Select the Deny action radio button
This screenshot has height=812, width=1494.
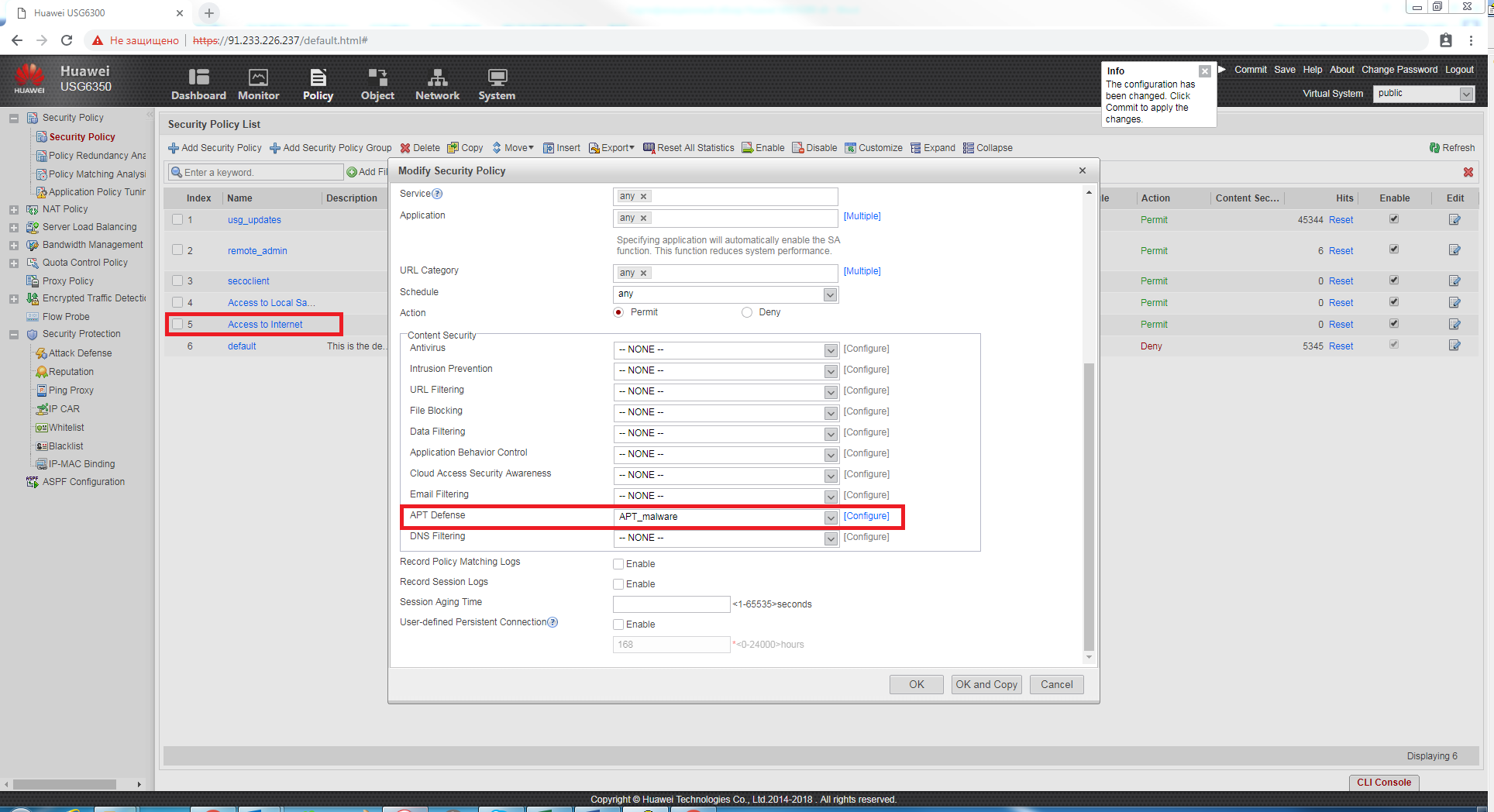pyautogui.click(x=747, y=312)
